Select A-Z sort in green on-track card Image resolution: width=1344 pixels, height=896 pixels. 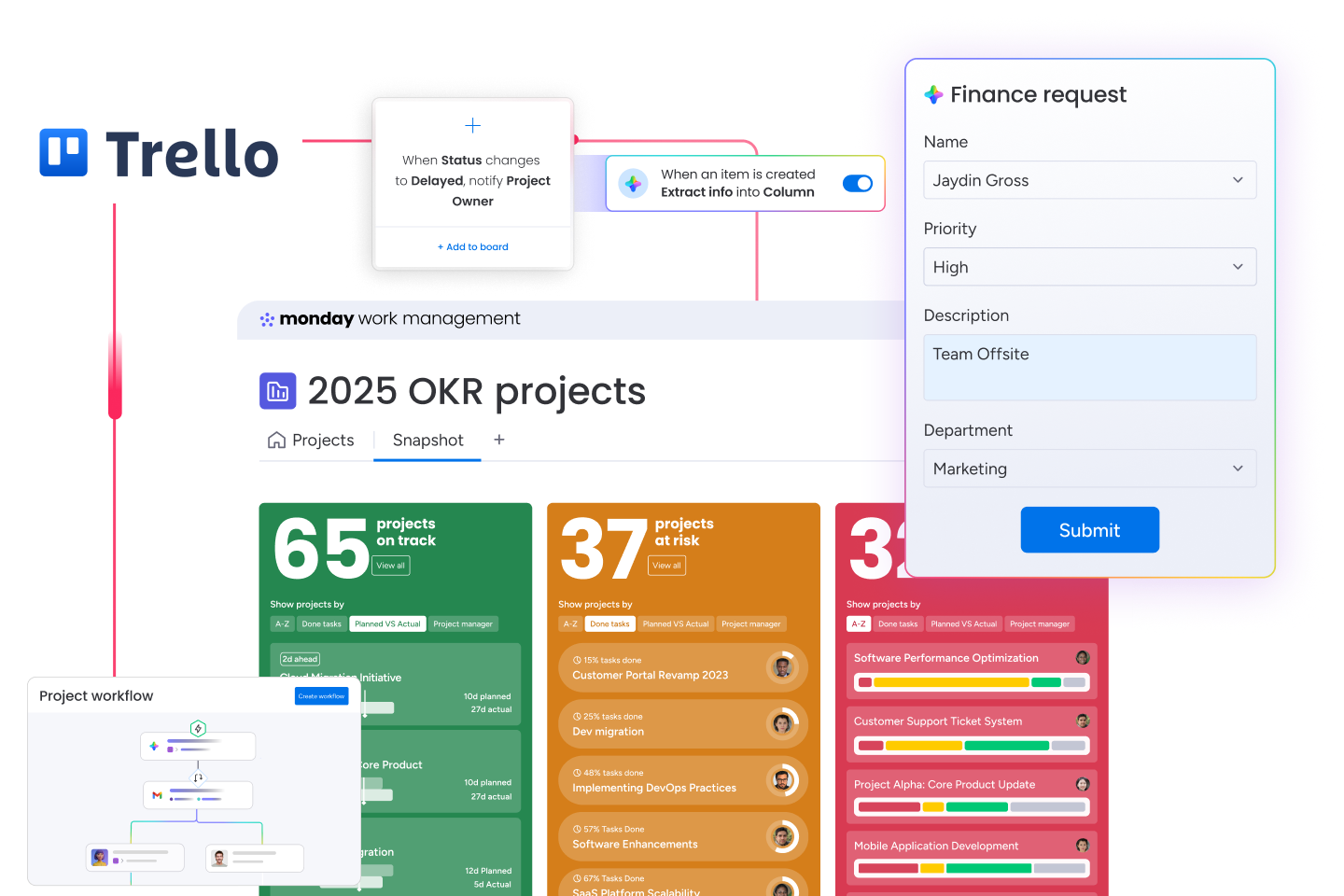coord(282,624)
